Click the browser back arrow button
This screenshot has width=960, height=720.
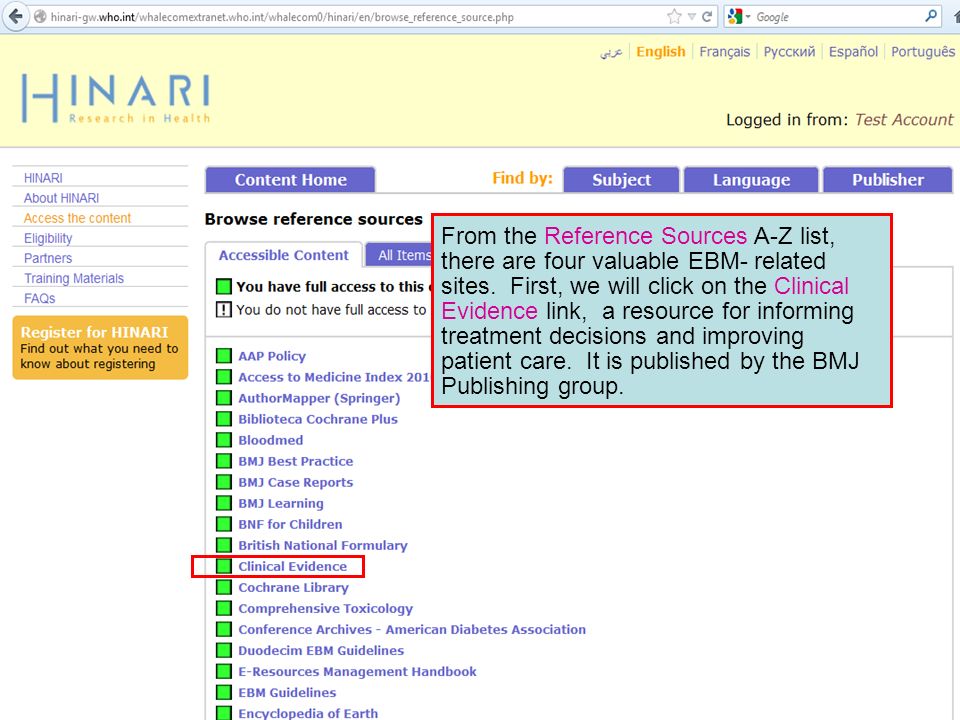pyautogui.click(x=15, y=16)
